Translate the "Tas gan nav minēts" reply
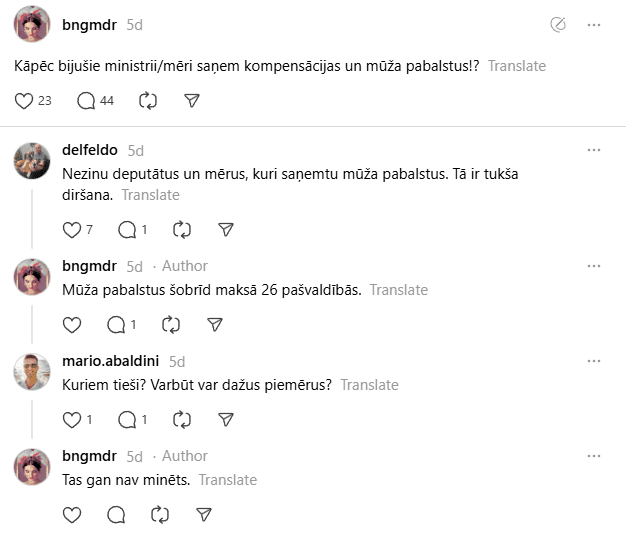 (x=227, y=480)
